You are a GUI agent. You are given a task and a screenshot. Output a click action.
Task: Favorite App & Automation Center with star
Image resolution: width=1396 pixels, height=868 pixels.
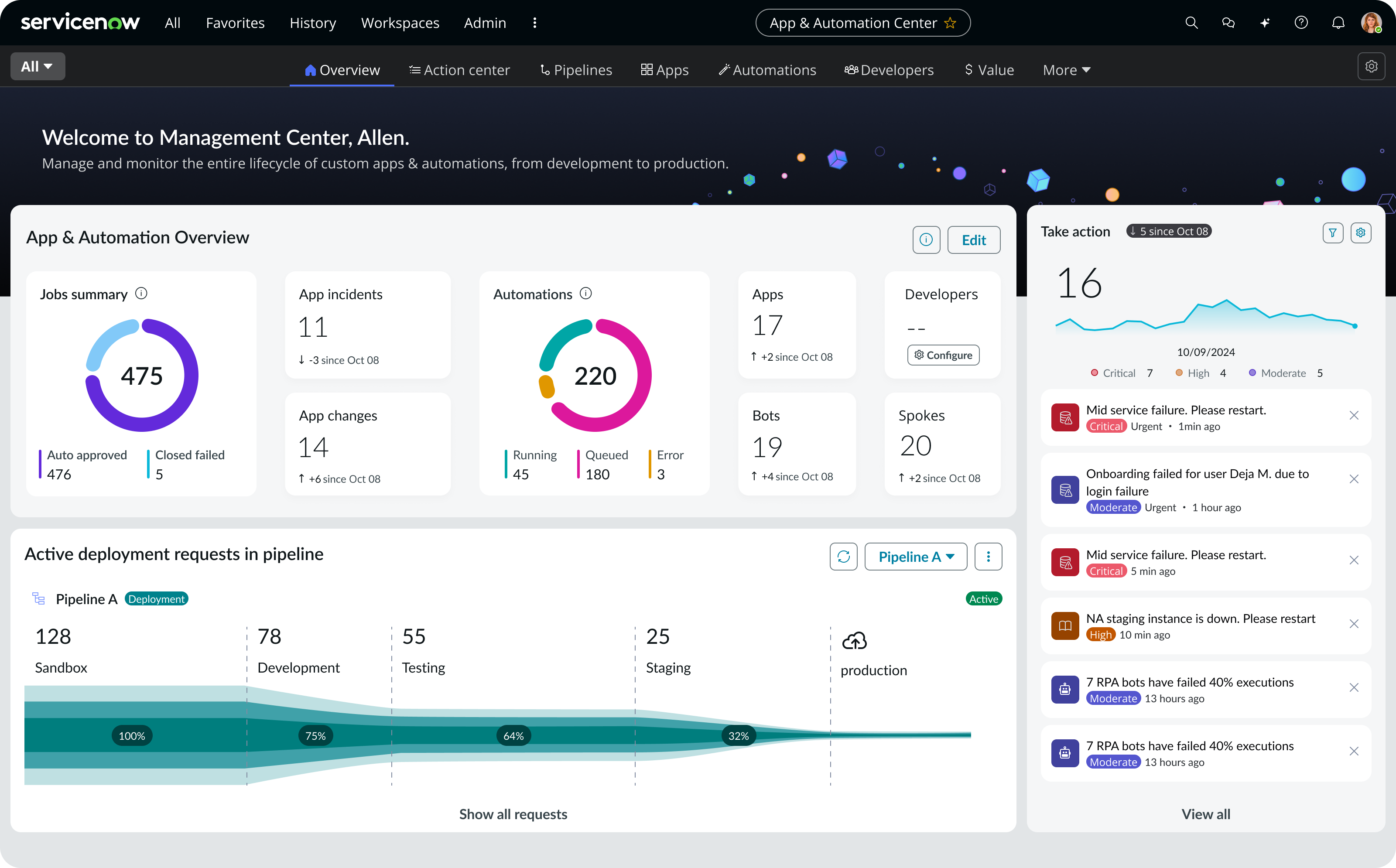951,23
